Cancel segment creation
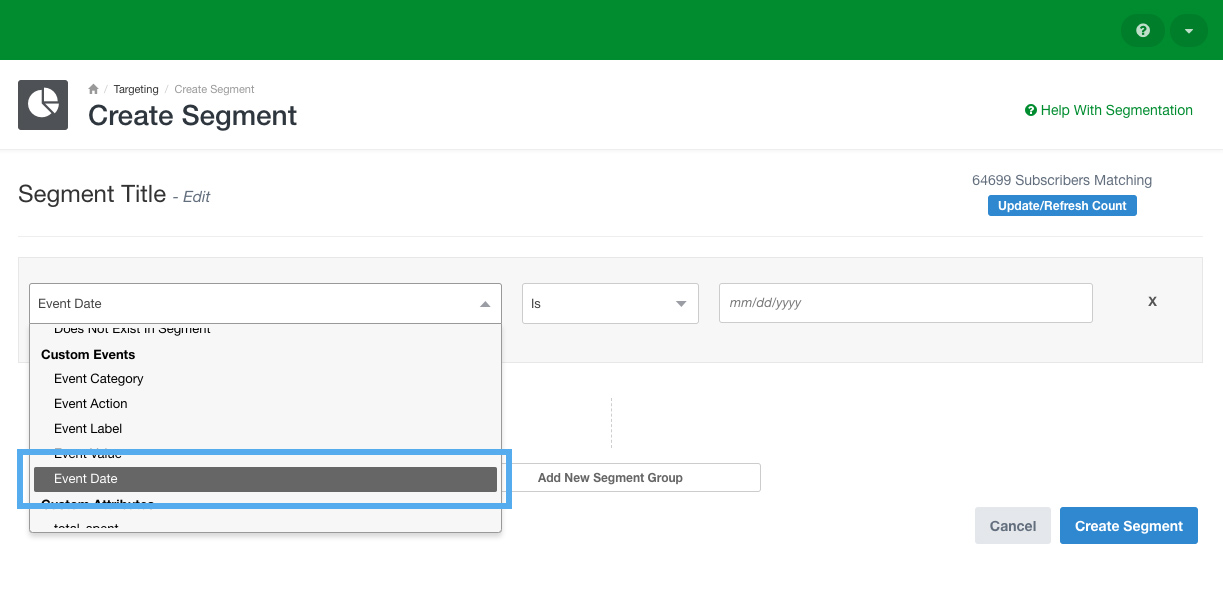 pos(1012,525)
